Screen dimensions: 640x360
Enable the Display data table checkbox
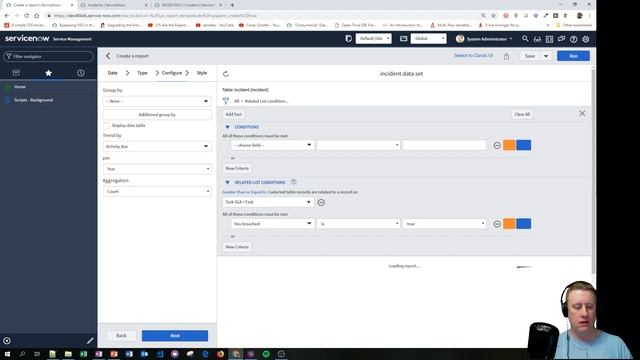tap(107, 126)
